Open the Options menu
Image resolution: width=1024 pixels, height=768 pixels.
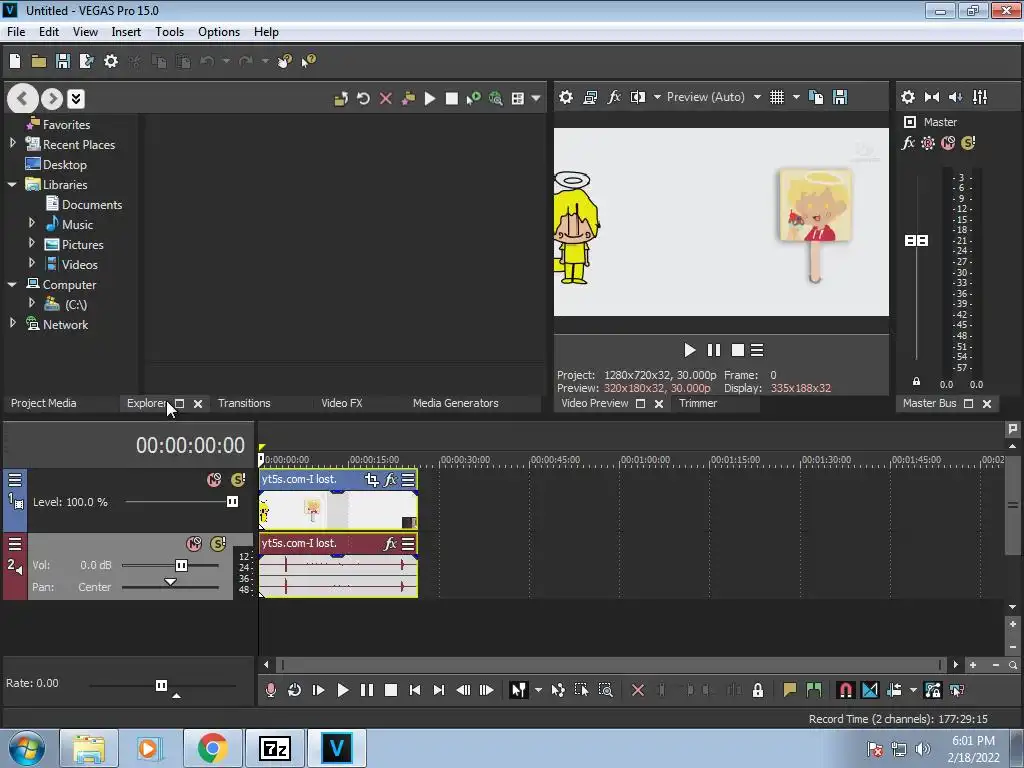pos(219,32)
